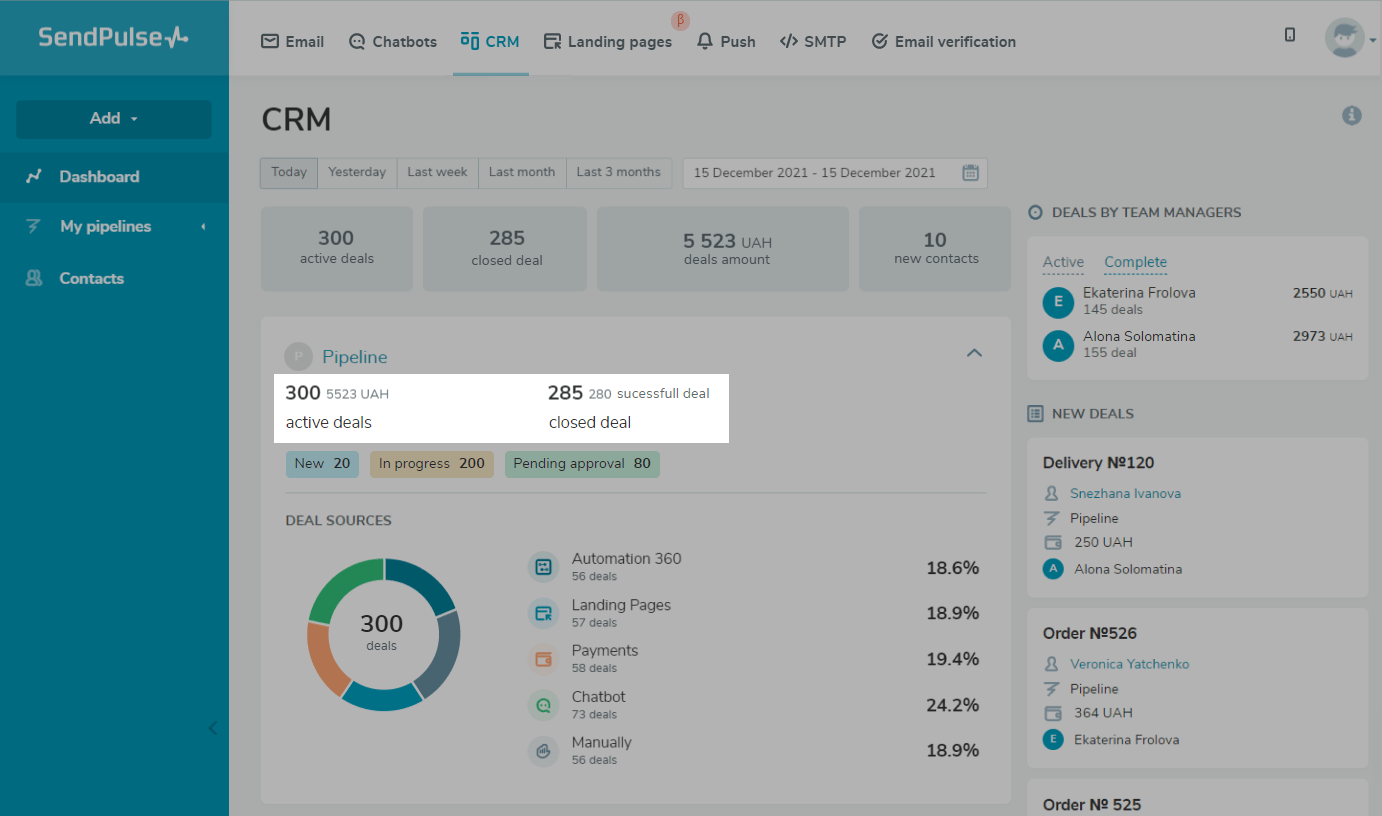The width and height of the screenshot is (1382, 816).
Task: Open Snezhana Ivanova contact link
Action: coord(1125,494)
